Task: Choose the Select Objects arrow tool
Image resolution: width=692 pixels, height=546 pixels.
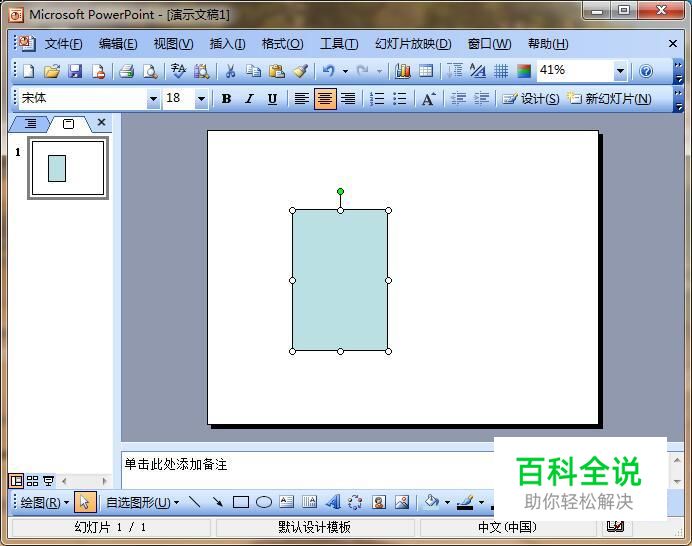Action: (85, 502)
